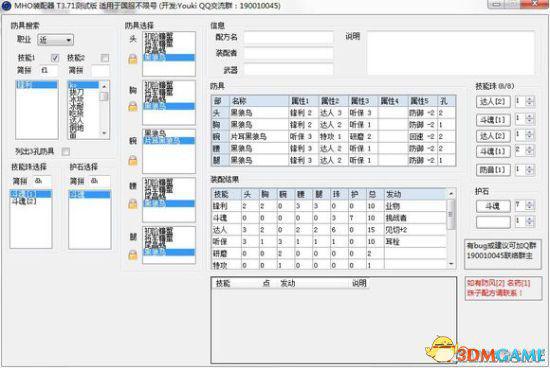This screenshot has width=550, height=368.
Task: Adjust the 斗魂 talisman value stepper
Action: tap(530, 205)
